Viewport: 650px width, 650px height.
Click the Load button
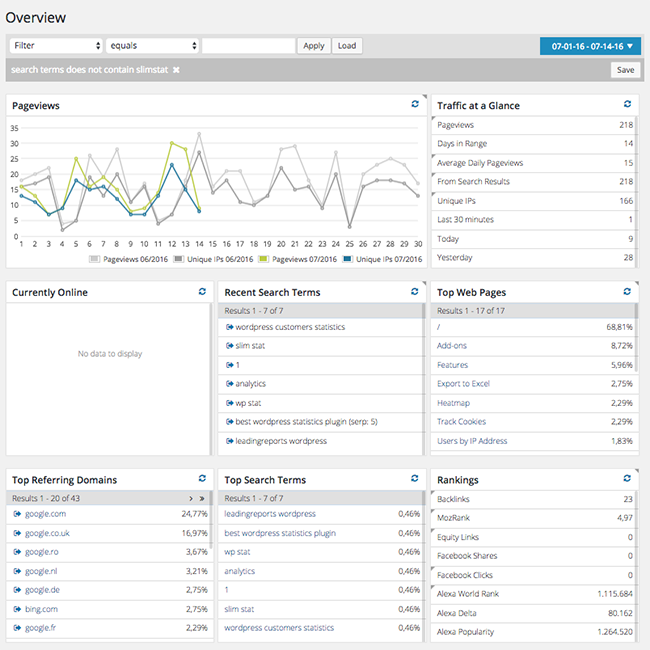(x=346, y=46)
